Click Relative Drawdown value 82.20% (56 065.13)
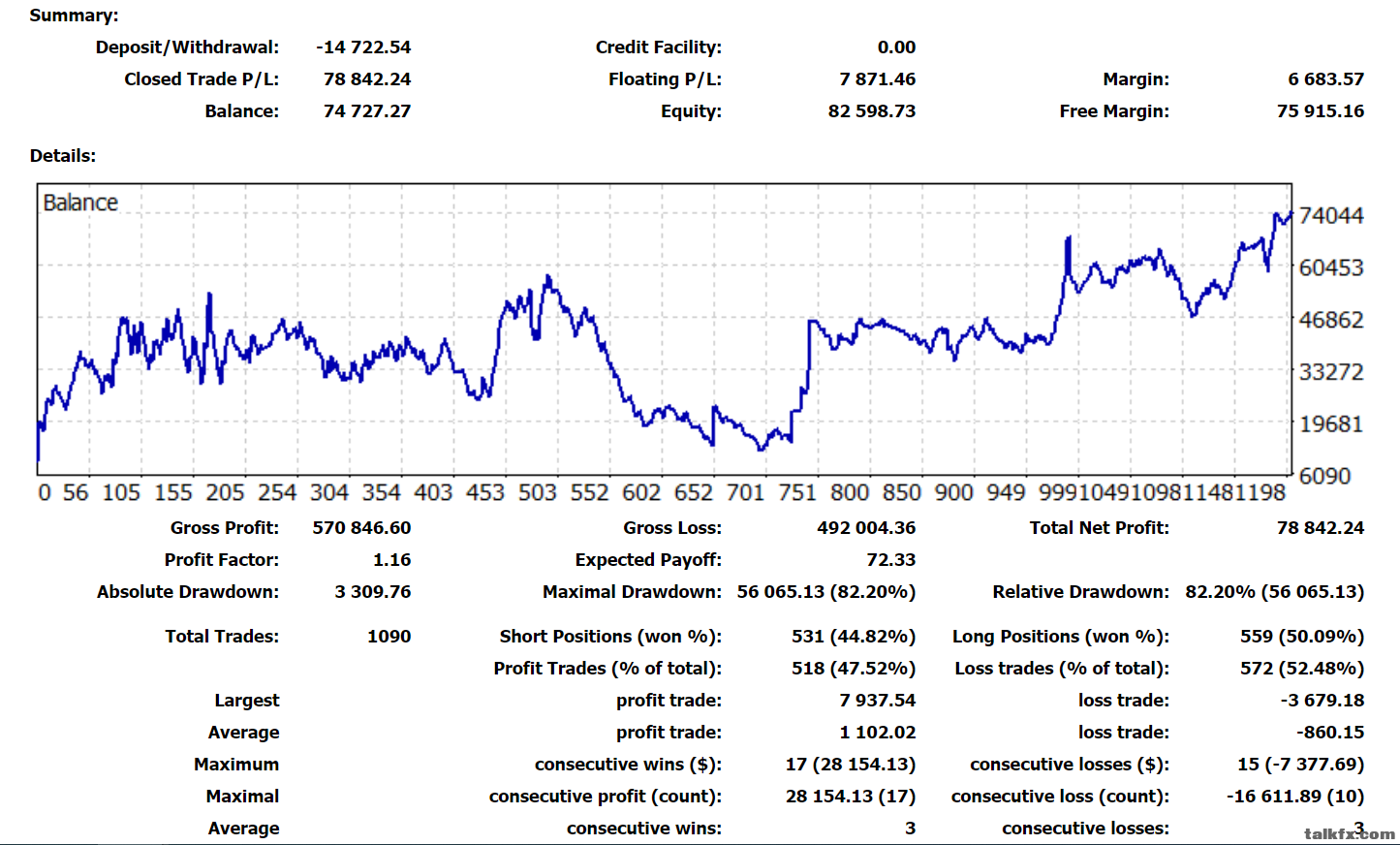This screenshot has height=845, width=1400. click(1275, 591)
